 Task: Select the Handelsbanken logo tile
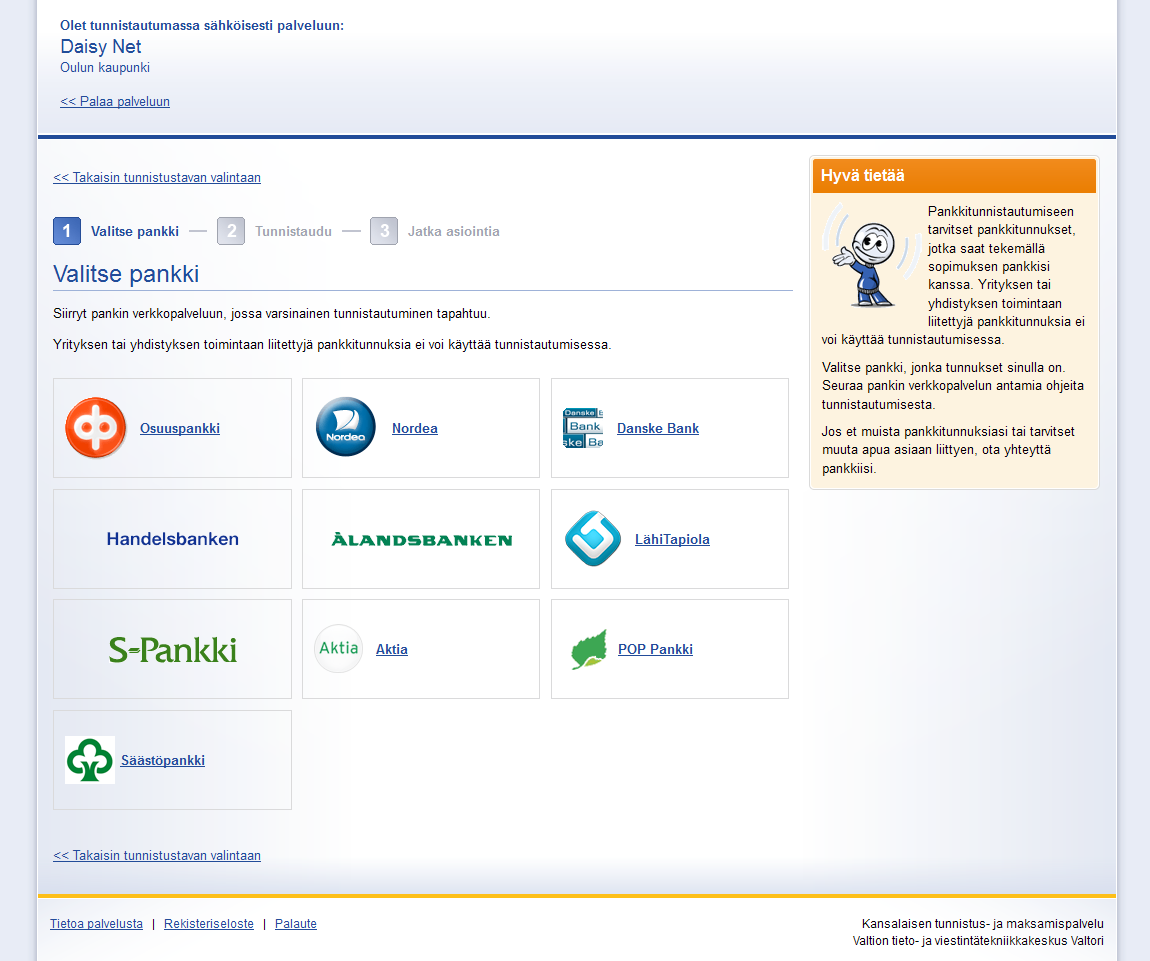click(x=172, y=539)
